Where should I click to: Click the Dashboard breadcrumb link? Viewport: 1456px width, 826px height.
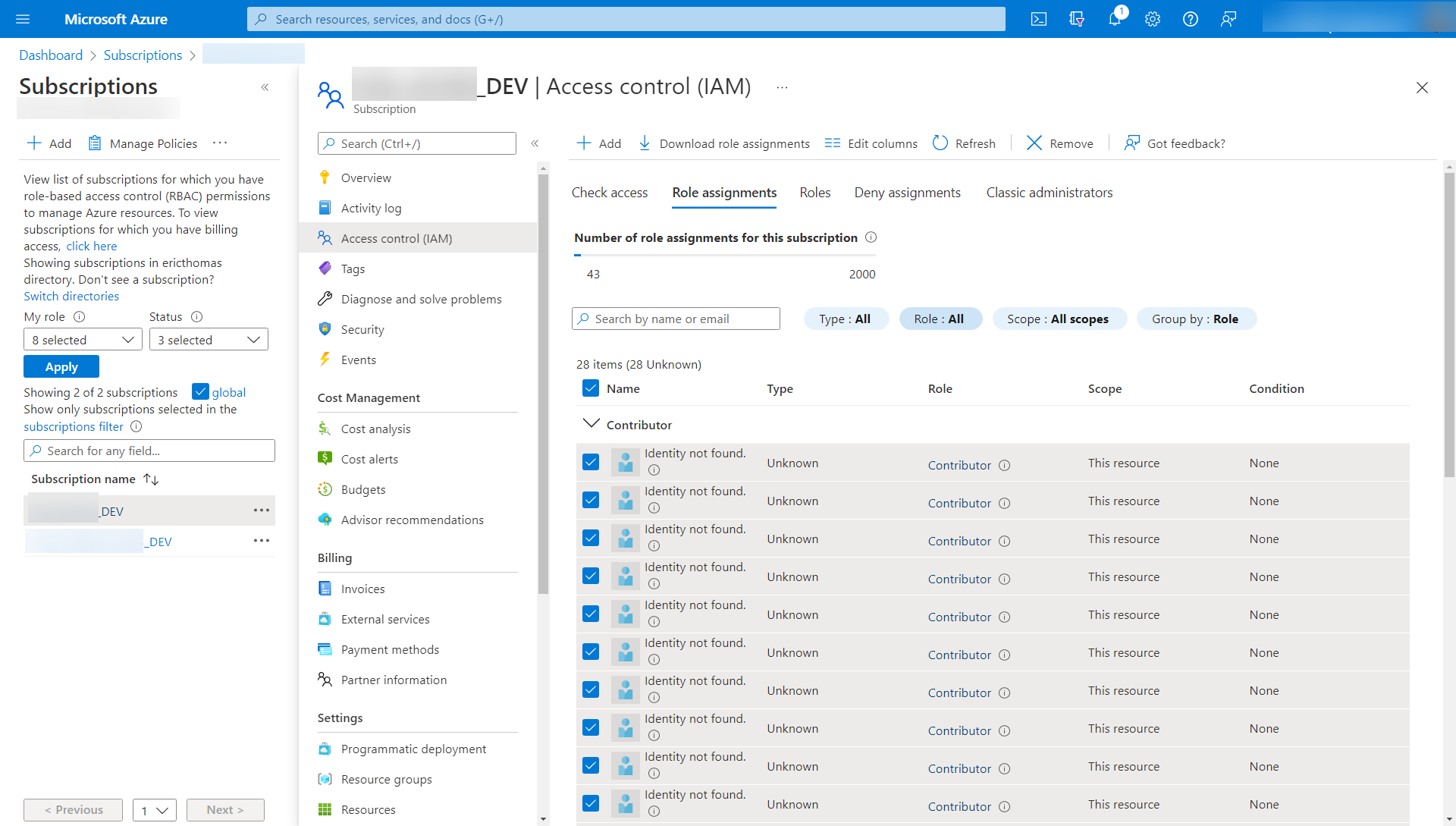[x=51, y=55]
